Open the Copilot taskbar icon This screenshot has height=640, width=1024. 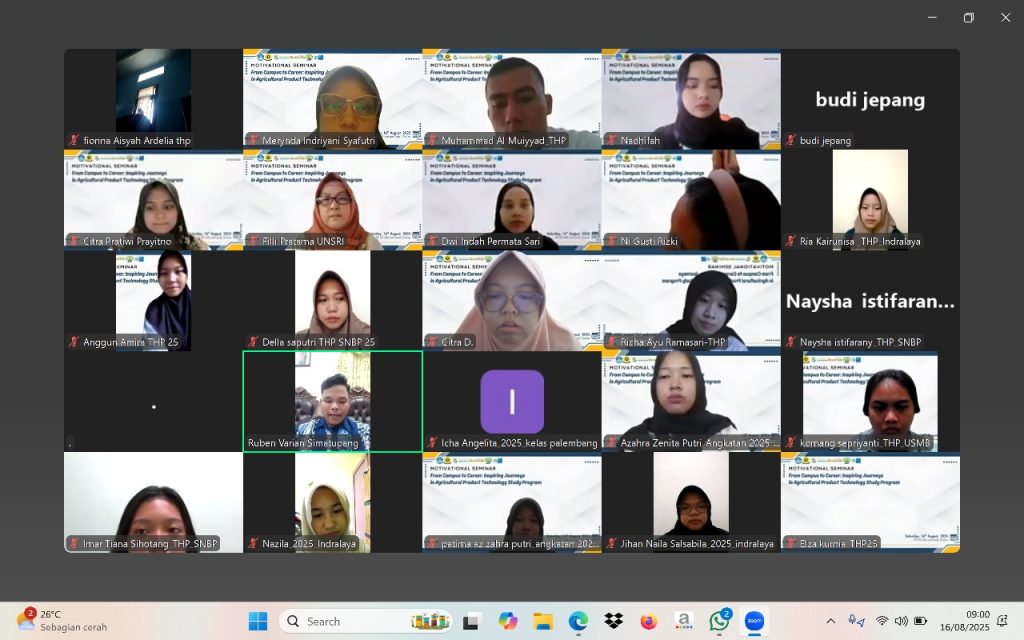point(508,621)
